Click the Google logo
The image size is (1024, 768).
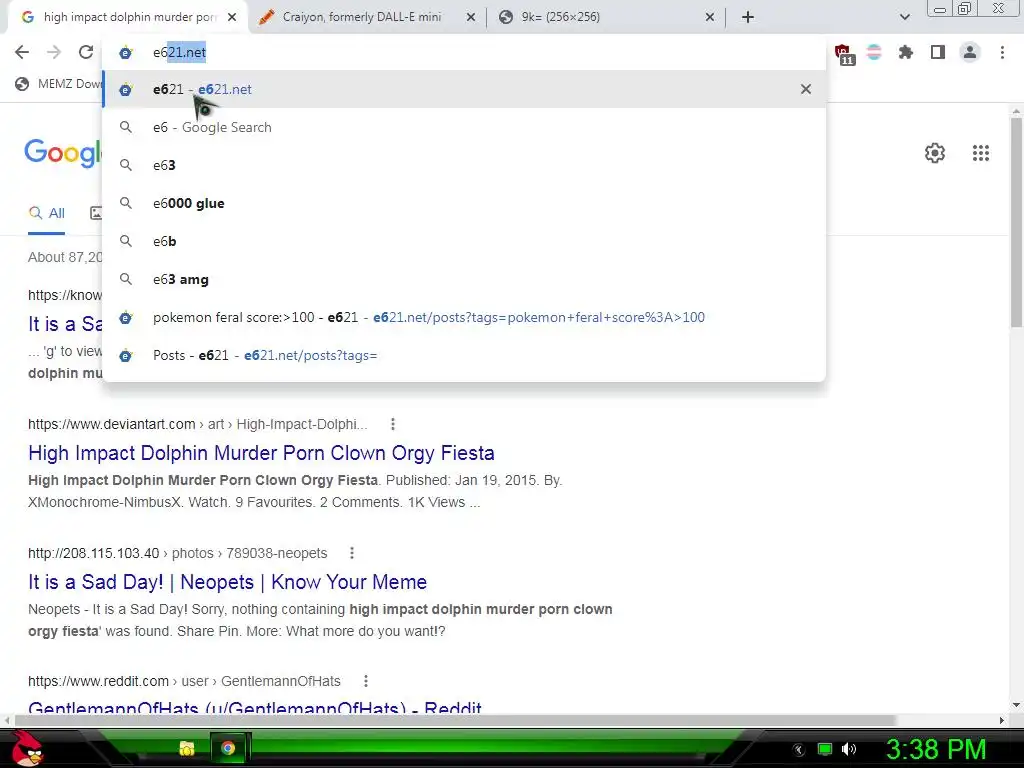coord(63,153)
